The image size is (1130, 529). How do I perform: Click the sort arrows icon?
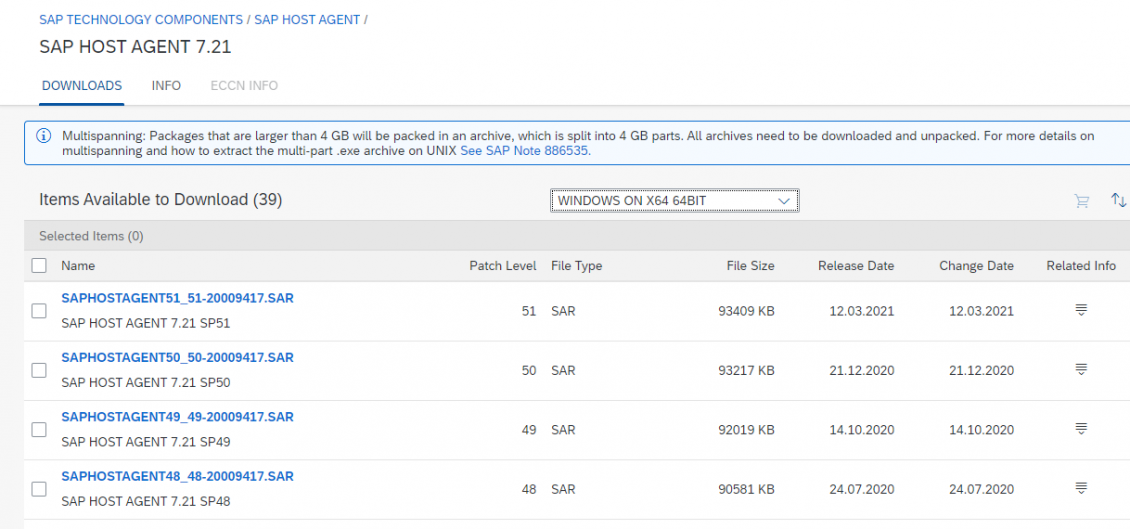click(x=1118, y=200)
